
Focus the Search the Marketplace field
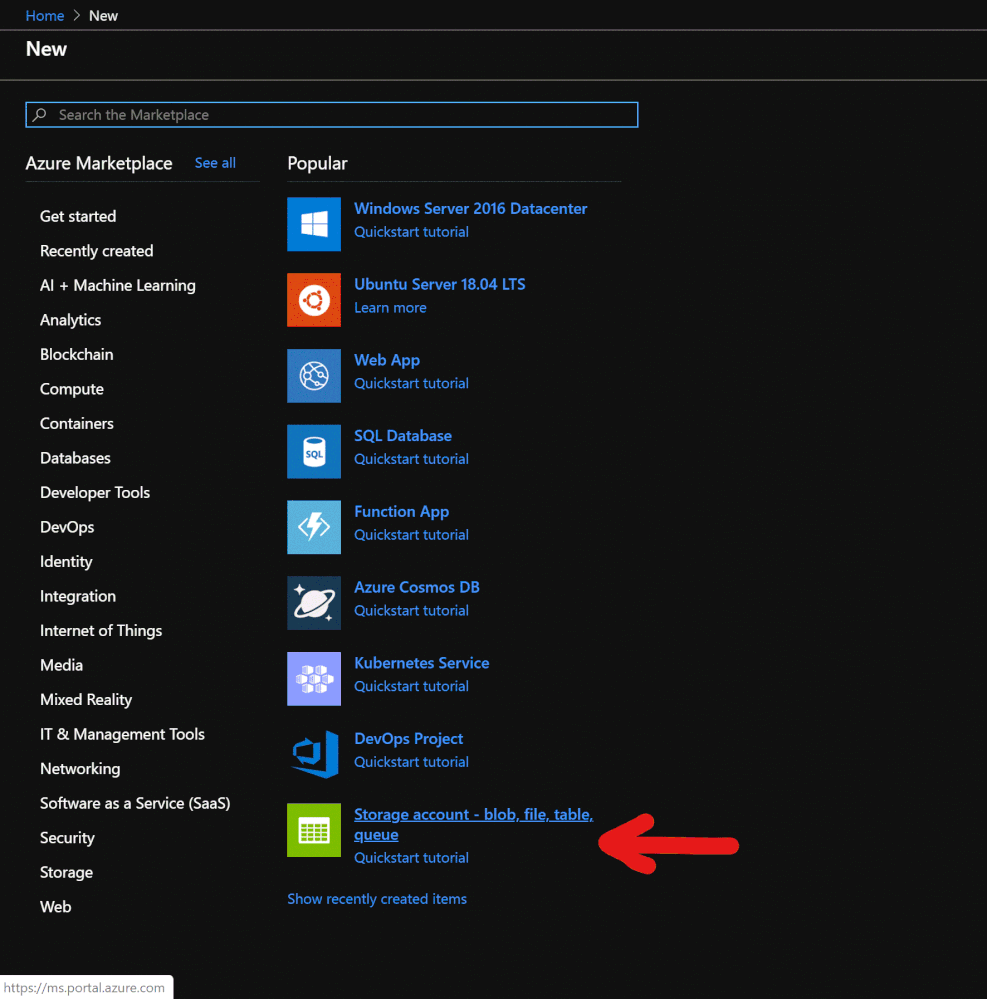331,115
